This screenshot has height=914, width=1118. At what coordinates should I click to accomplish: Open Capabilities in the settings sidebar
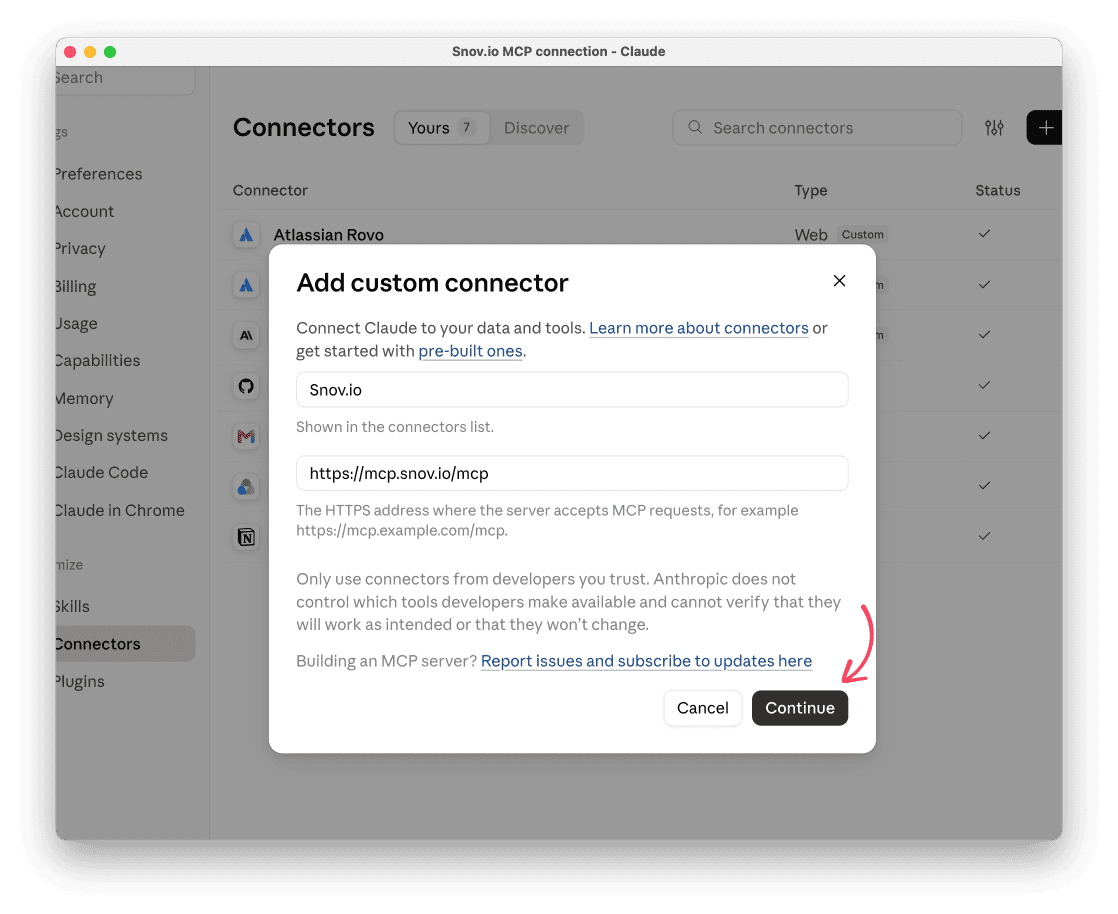click(98, 361)
